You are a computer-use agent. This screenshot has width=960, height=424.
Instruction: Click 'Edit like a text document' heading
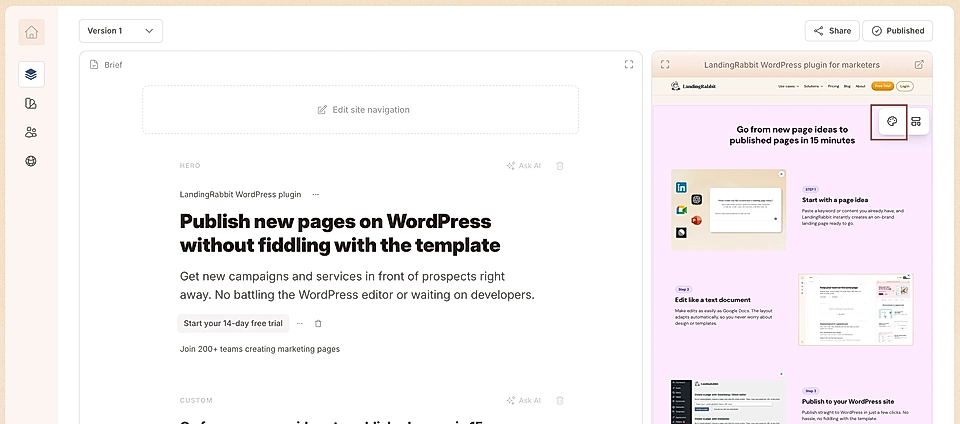713,300
